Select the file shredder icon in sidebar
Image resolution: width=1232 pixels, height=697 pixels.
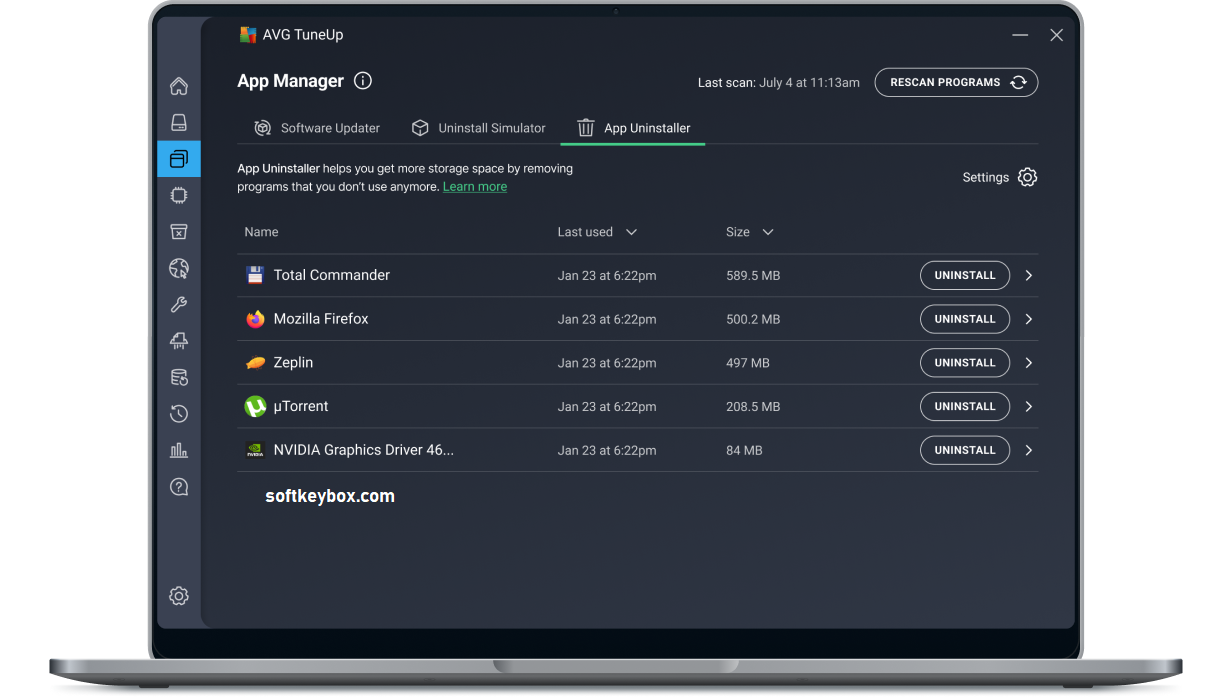pyautogui.click(x=179, y=341)
